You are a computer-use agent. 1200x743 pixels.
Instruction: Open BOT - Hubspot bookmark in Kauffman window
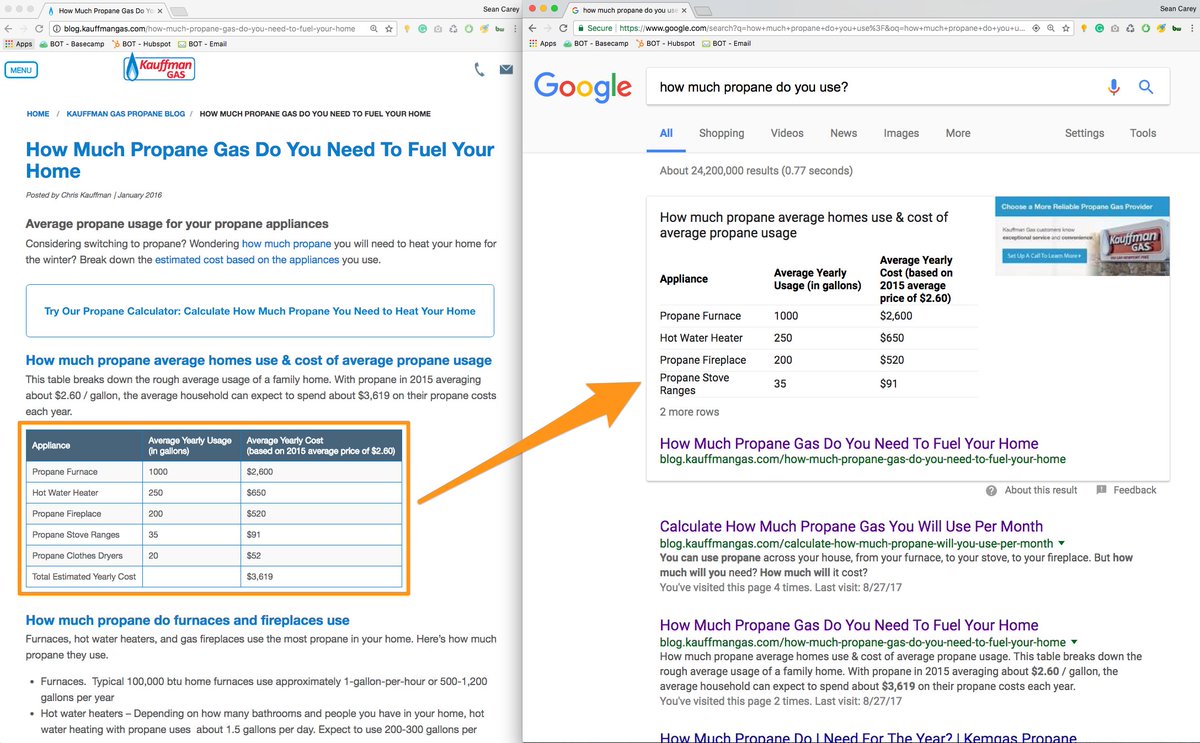point(141,44)
